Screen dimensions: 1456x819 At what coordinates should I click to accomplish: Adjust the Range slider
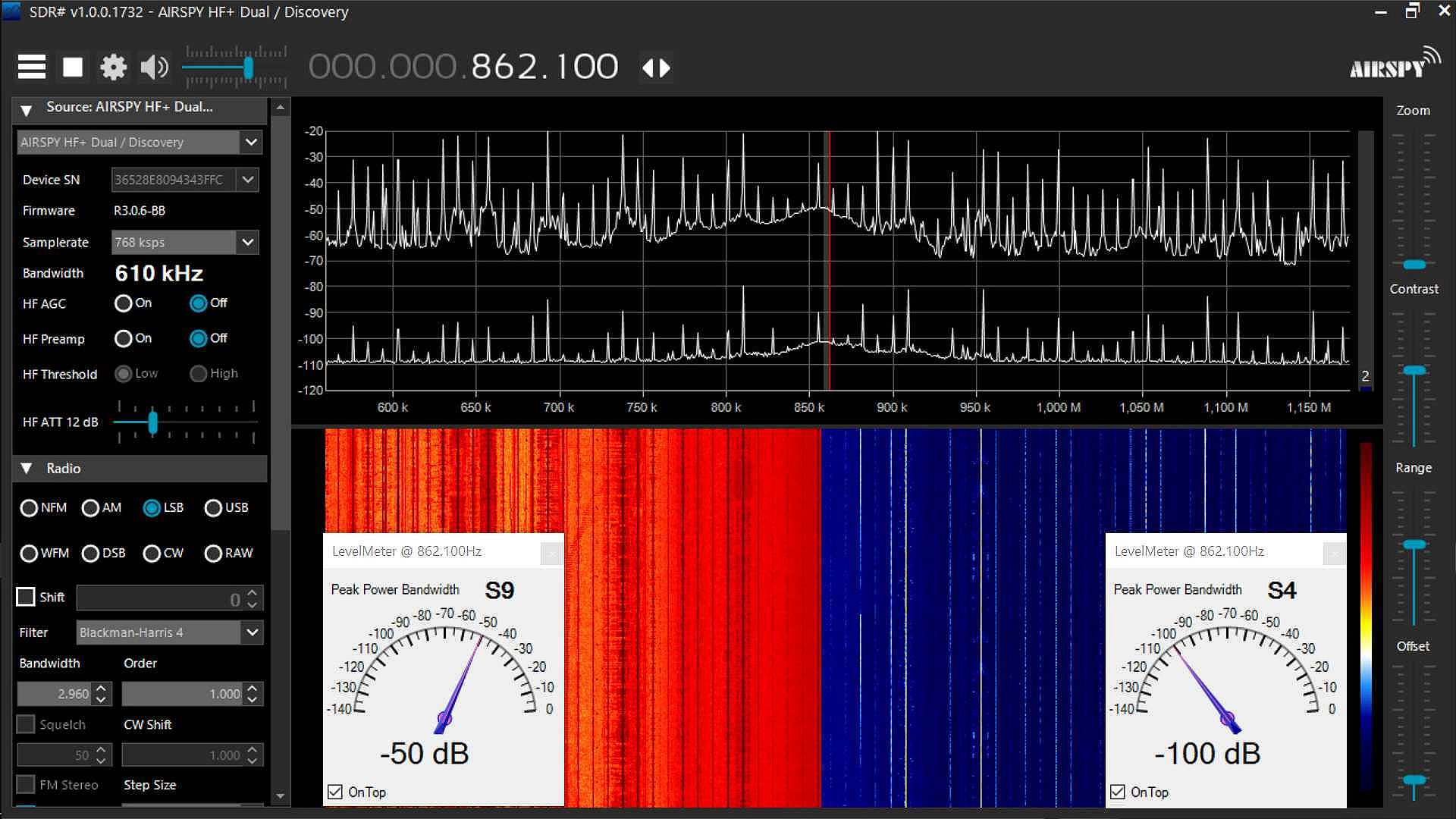1414,544
